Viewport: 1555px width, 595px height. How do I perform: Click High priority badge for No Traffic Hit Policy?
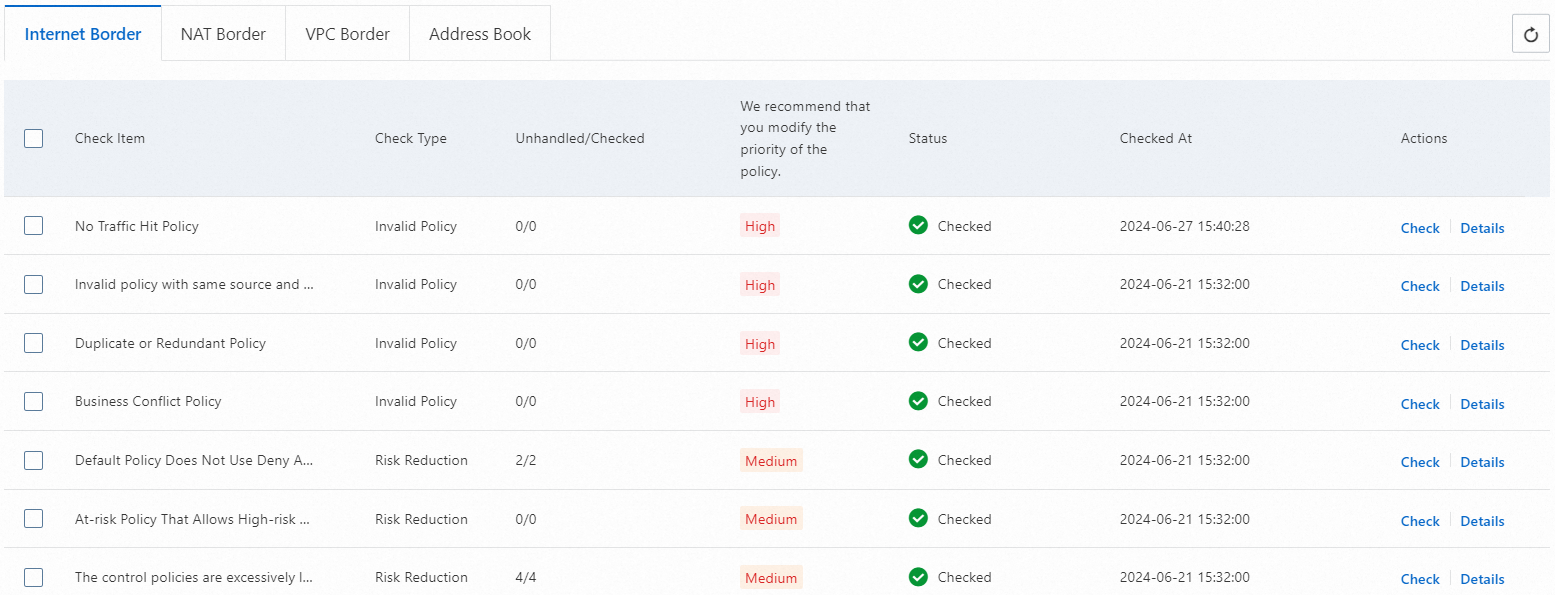click(760, 226)
